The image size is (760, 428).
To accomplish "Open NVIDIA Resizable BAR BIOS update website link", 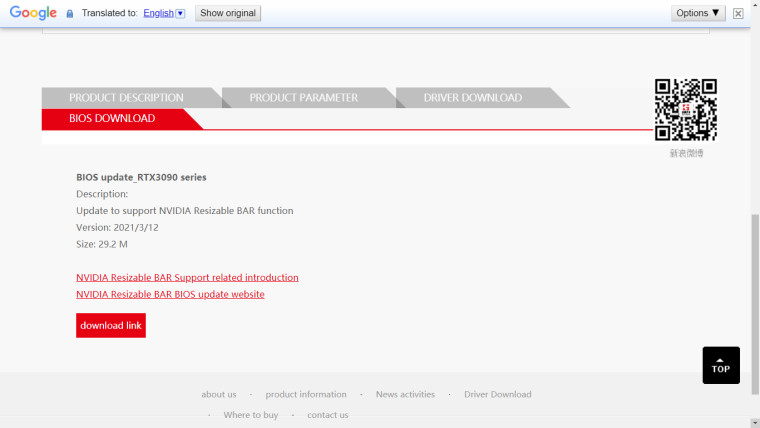I will 170,294.
